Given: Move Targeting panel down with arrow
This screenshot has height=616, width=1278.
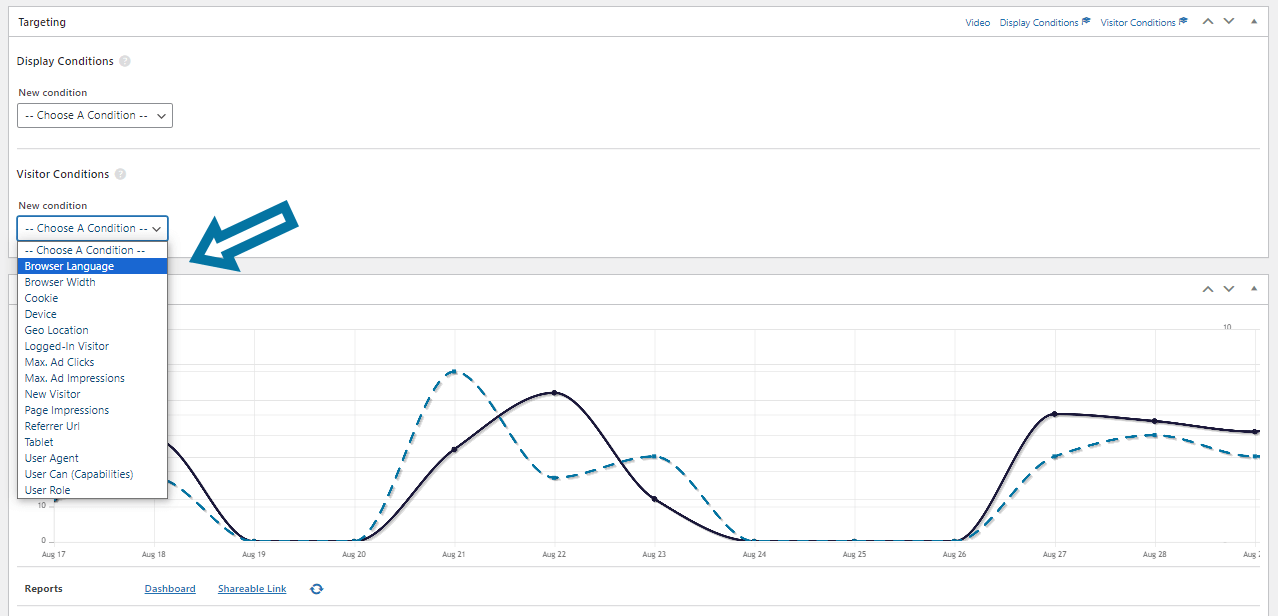Looking at the screenshot, I should 1229,21.
